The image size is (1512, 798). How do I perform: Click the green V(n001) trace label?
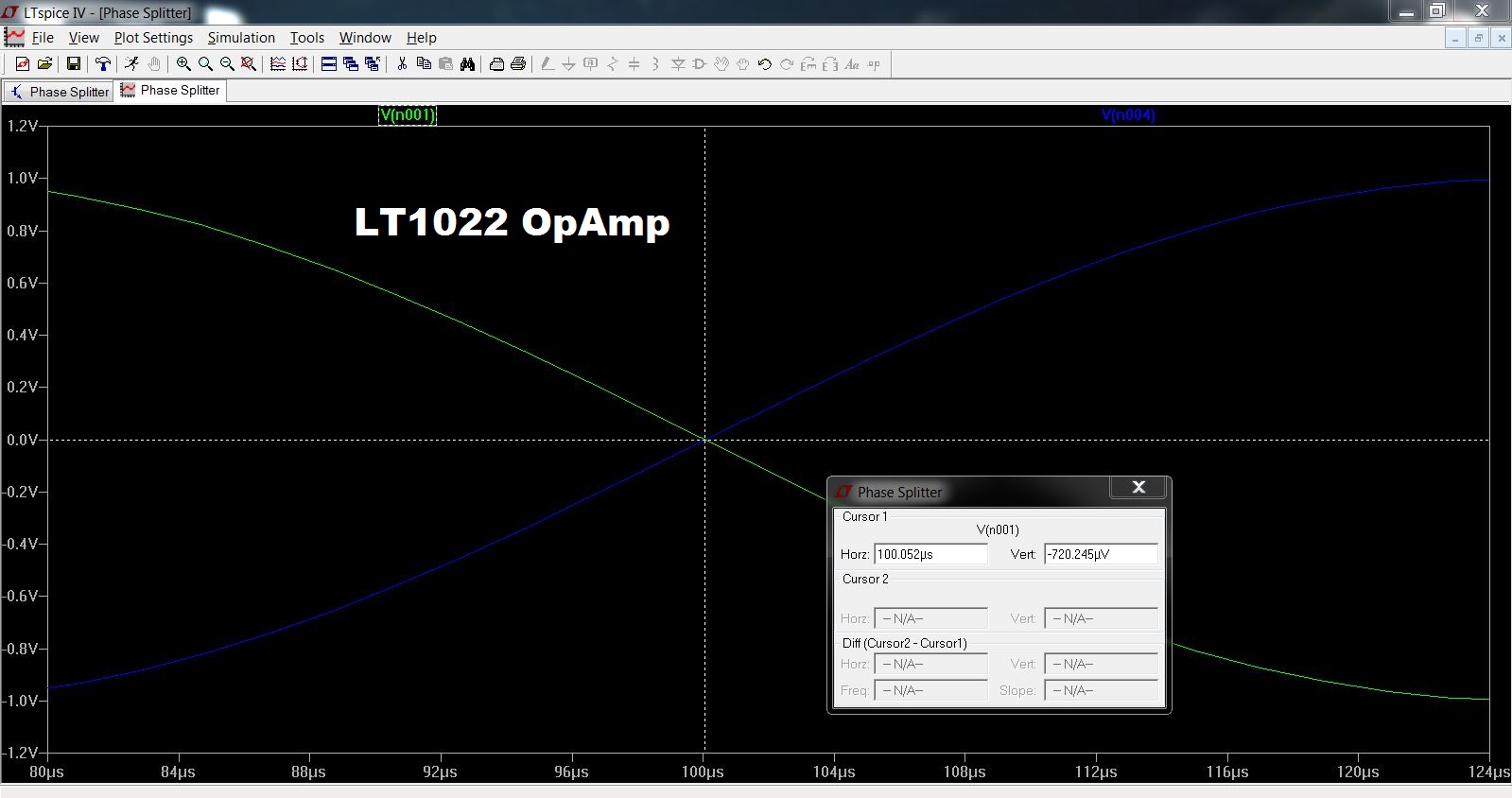408,115
